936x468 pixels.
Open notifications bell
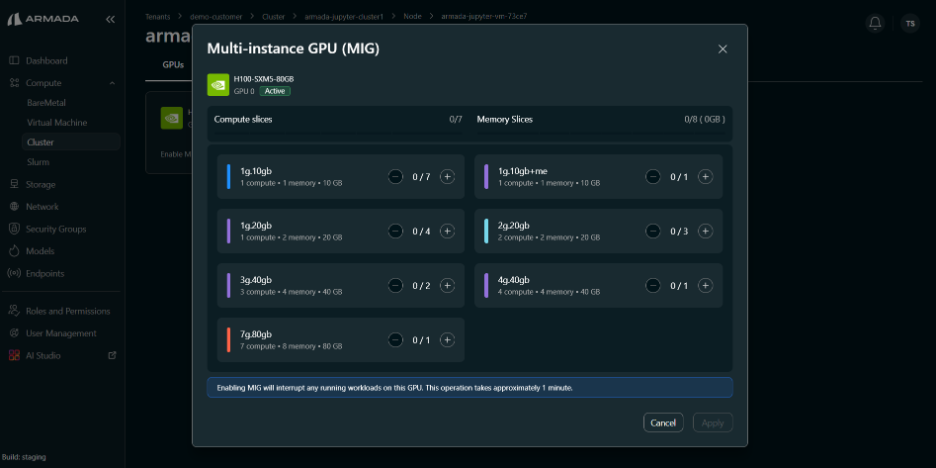click(875, 23)
